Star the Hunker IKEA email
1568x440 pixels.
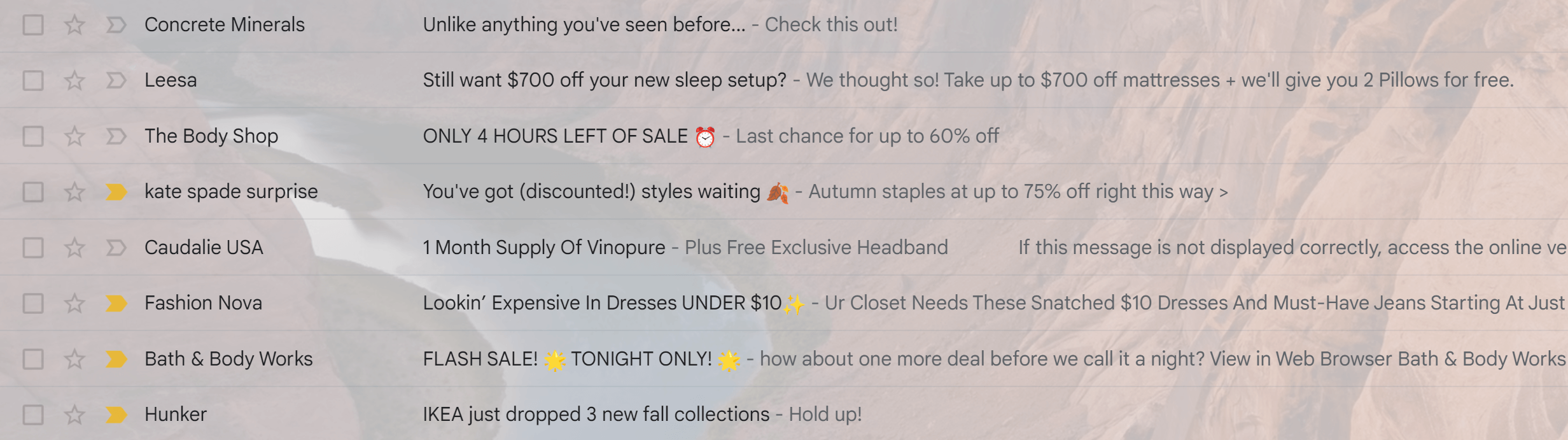point(74,414)
